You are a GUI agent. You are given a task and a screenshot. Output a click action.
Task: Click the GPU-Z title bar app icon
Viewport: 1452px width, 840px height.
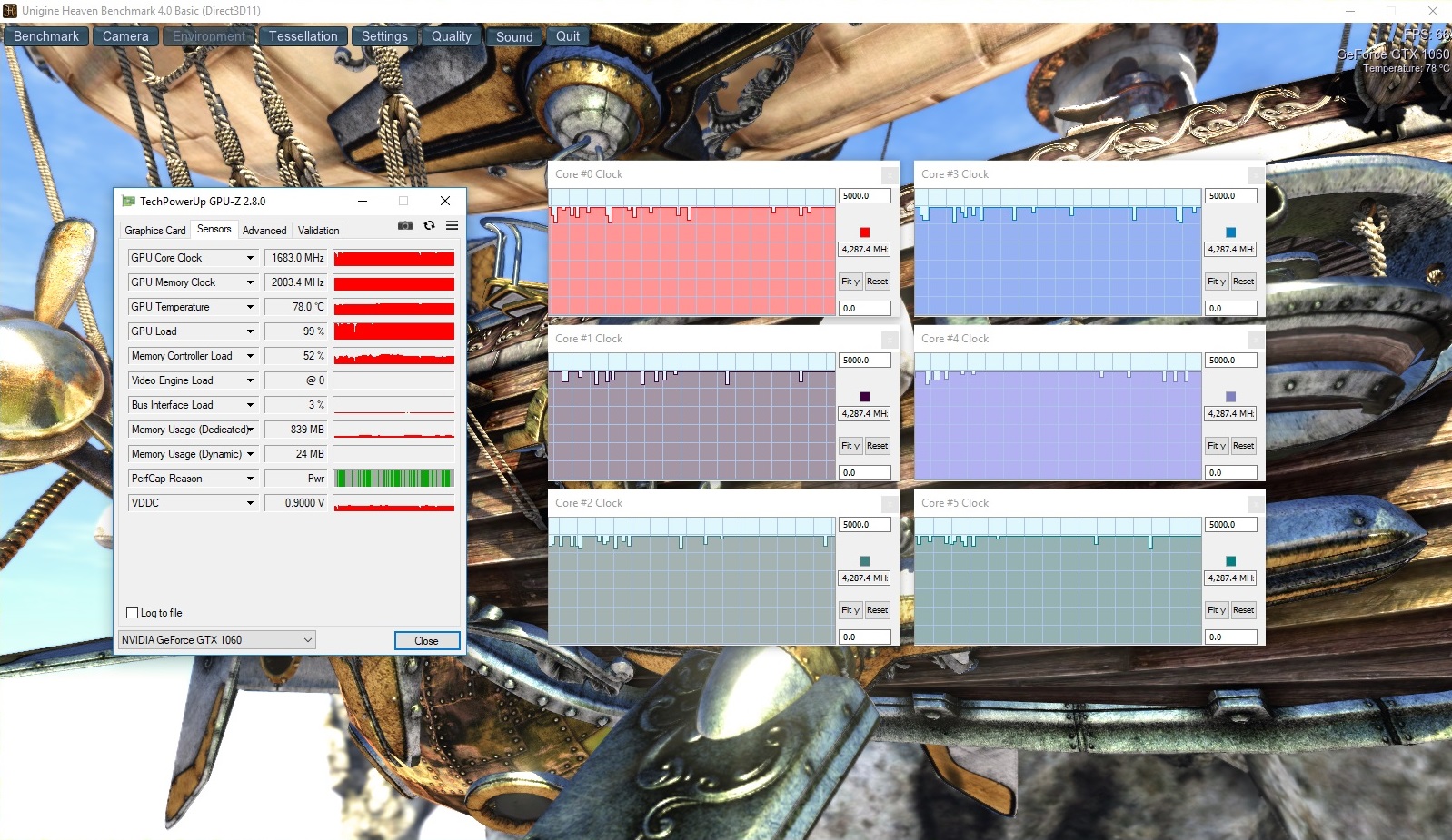pyautogui.click(x=128, y=201)
